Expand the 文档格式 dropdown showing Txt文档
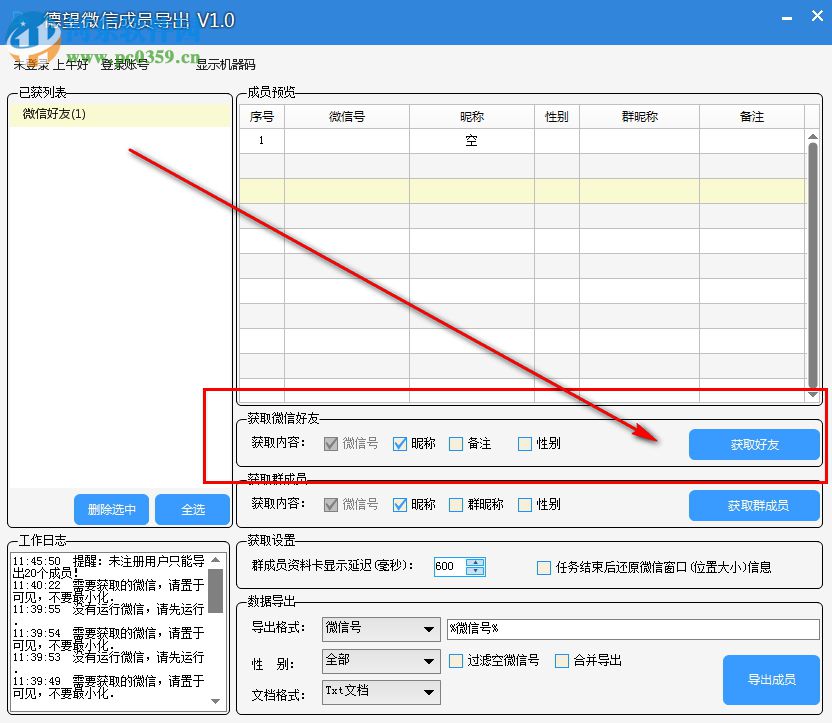This screenshot has width=832, height=723. [430, 692]
